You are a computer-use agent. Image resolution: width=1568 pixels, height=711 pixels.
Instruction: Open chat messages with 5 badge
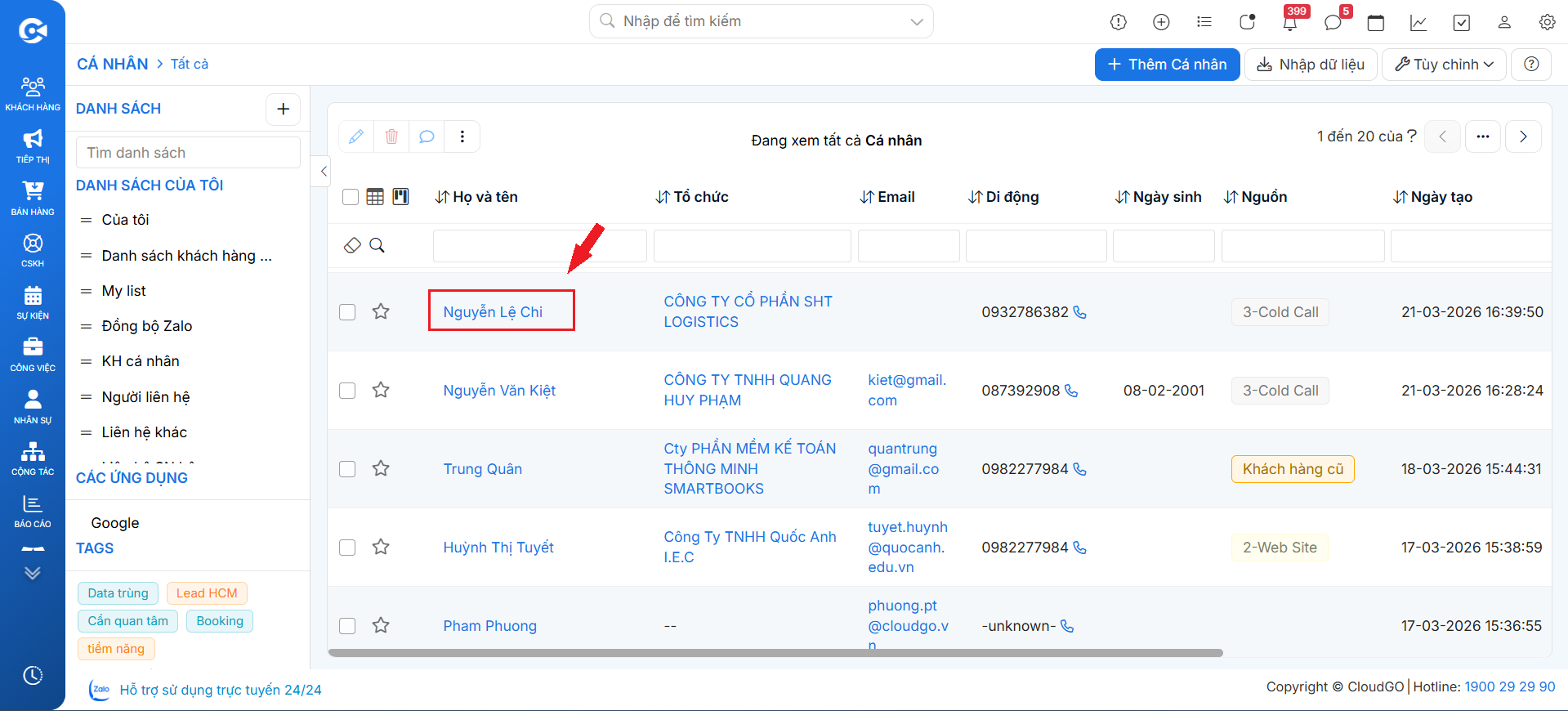(1333, 22)
